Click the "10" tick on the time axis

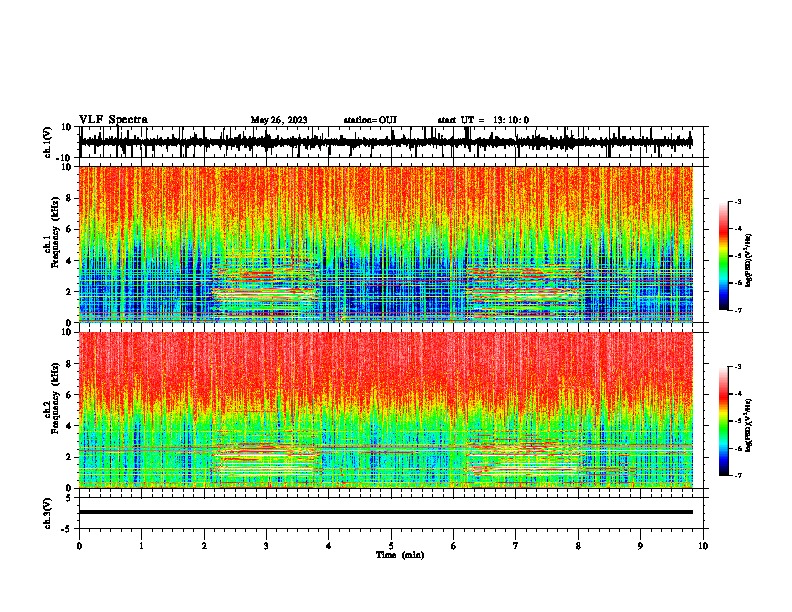(703, 546)
